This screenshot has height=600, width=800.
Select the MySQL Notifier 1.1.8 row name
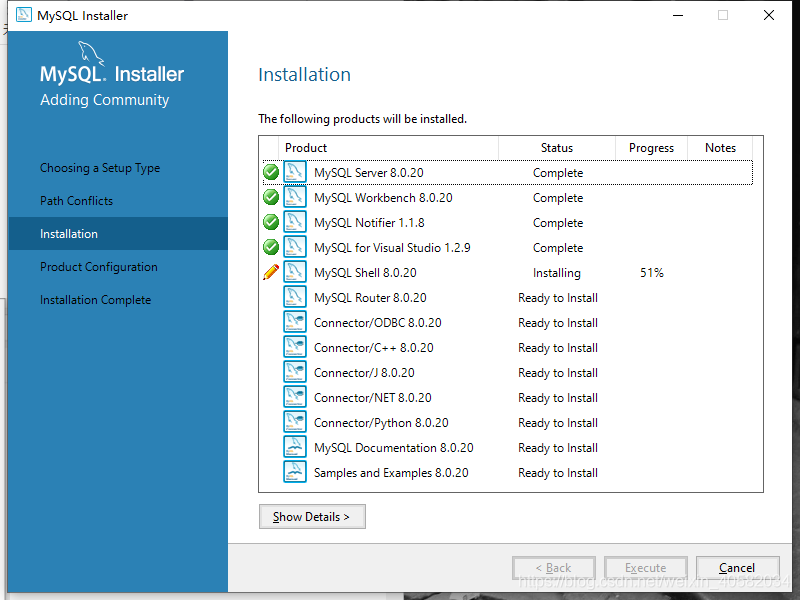click(369, 223)
